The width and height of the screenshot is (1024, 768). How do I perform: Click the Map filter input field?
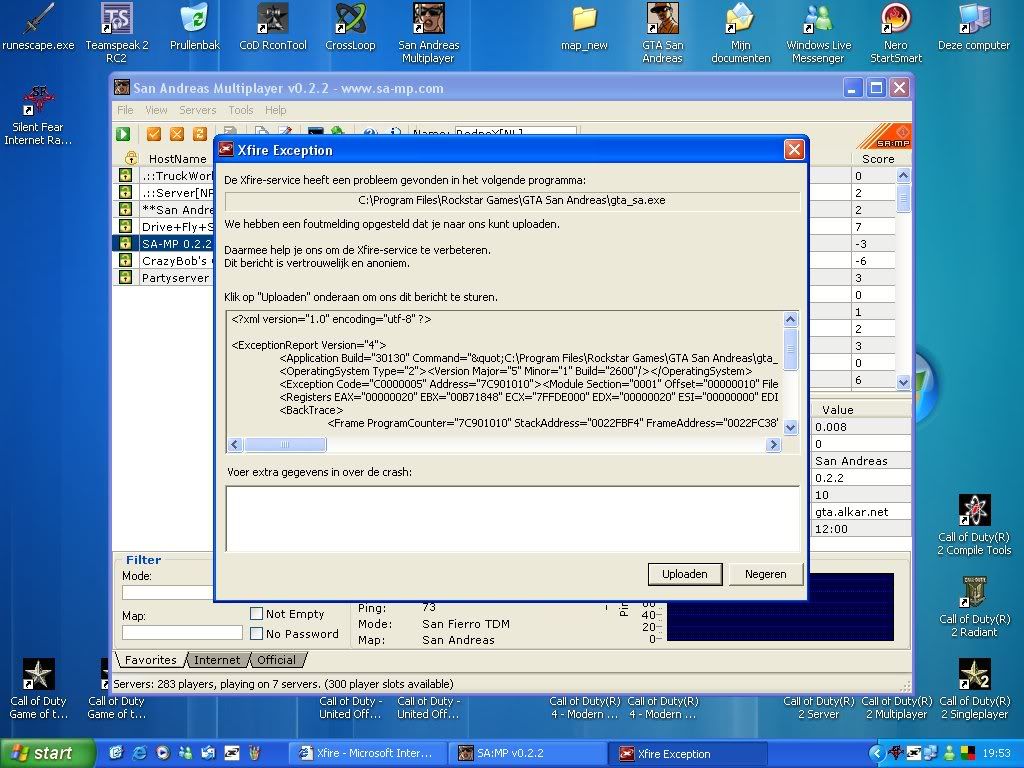(x=182, y=632)
